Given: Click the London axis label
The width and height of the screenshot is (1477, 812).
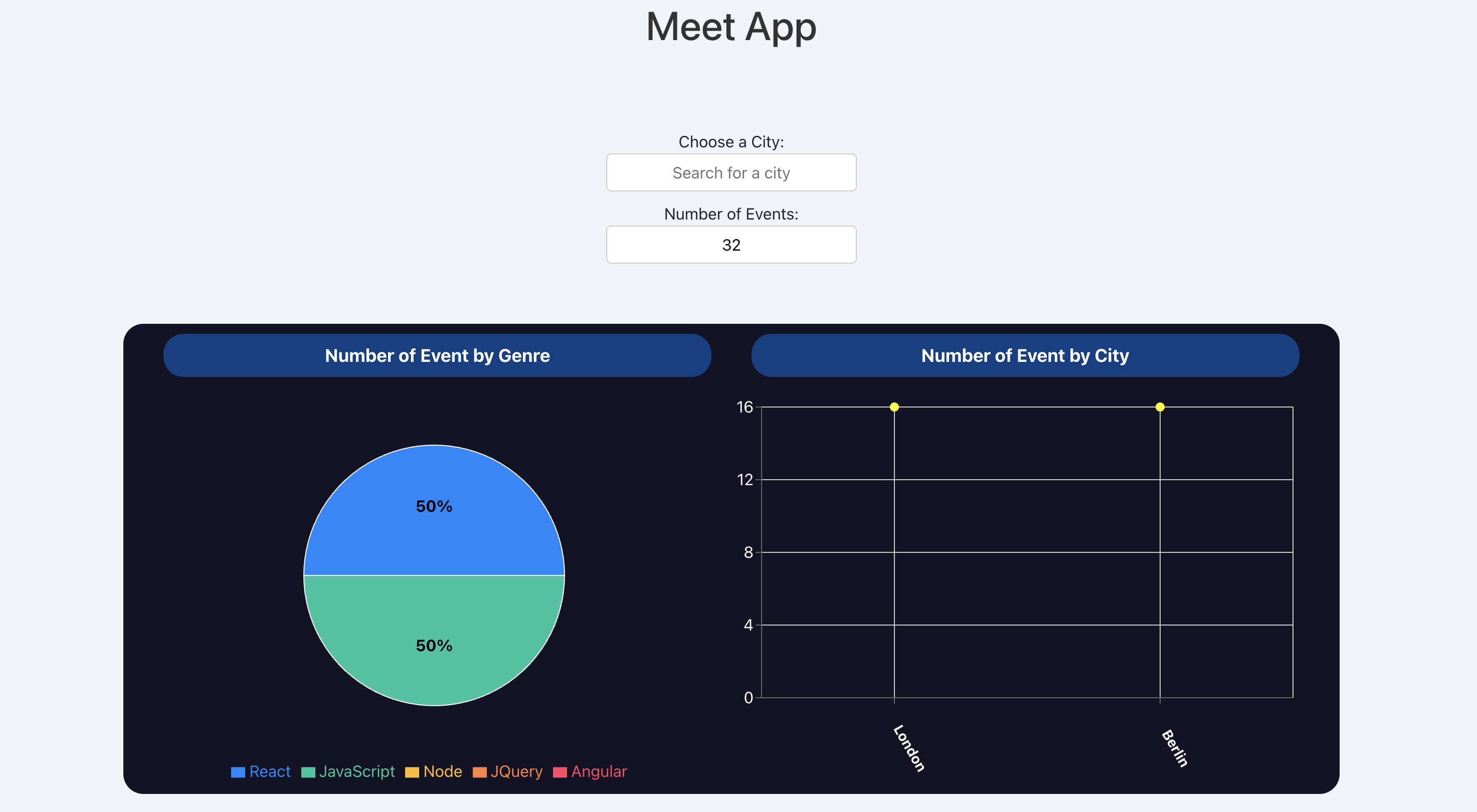Looking at the screenshot, I should click(x=909, y=748).
